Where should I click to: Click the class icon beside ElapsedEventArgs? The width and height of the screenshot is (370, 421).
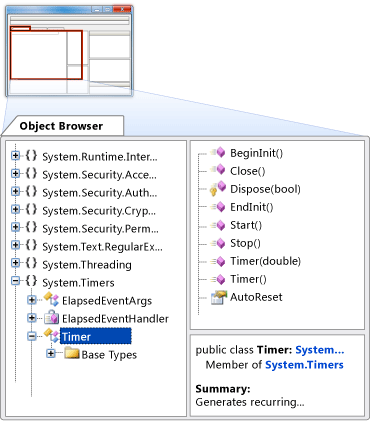(52, 299)
